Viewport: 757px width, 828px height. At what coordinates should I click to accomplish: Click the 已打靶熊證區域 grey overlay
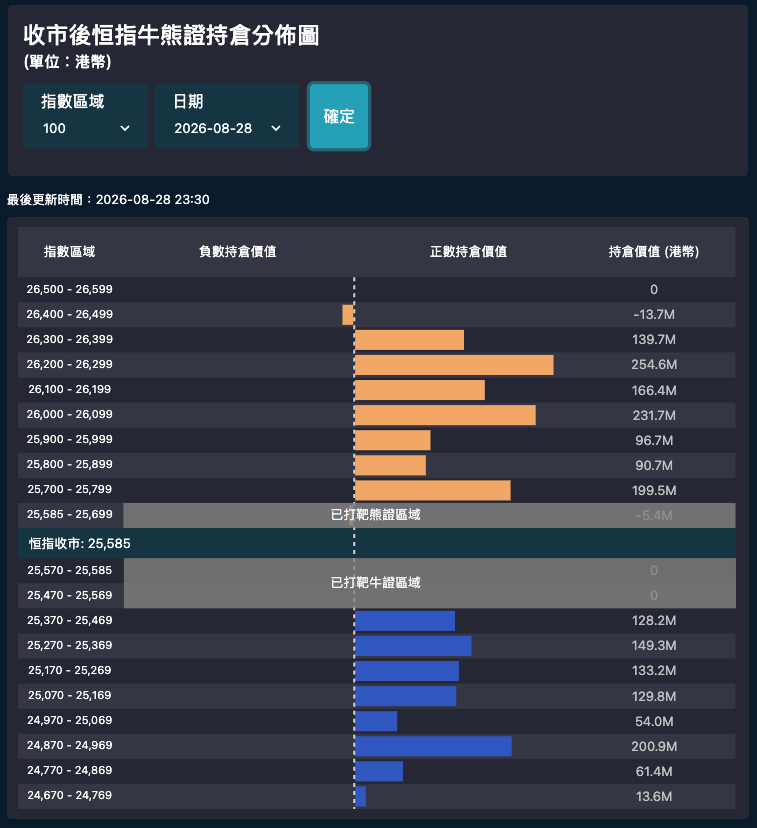click(429, 515)
